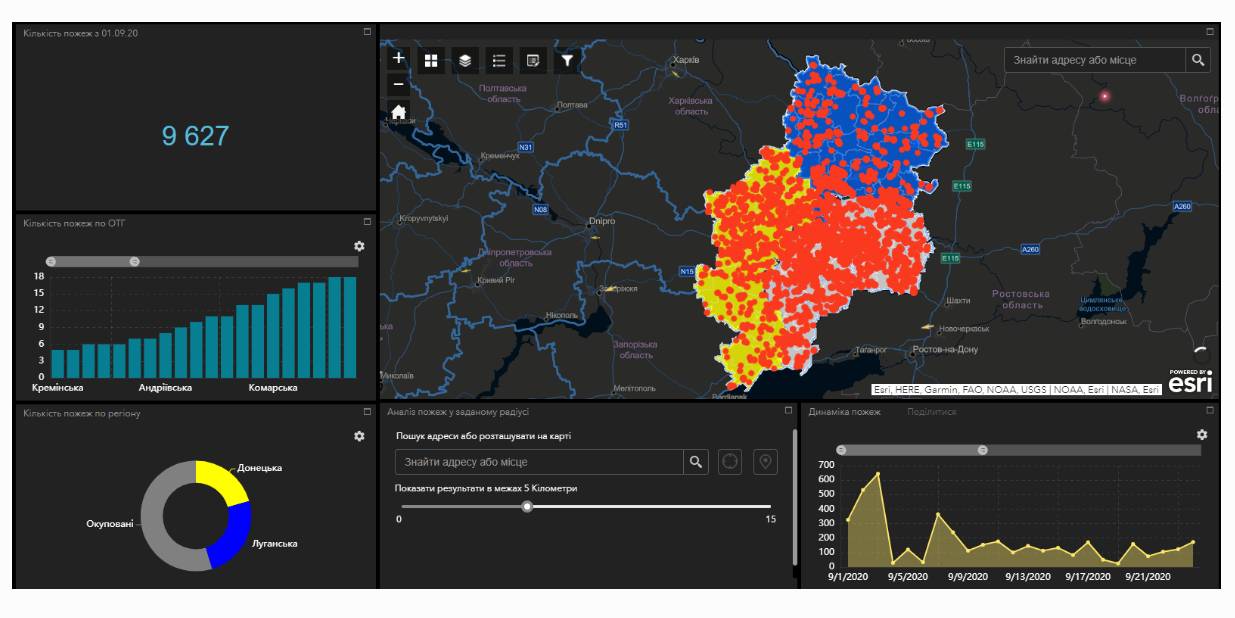The height and width of the screenshot is (618, 1235).
Task: Zoom out on the map
Action: (398, 84)
